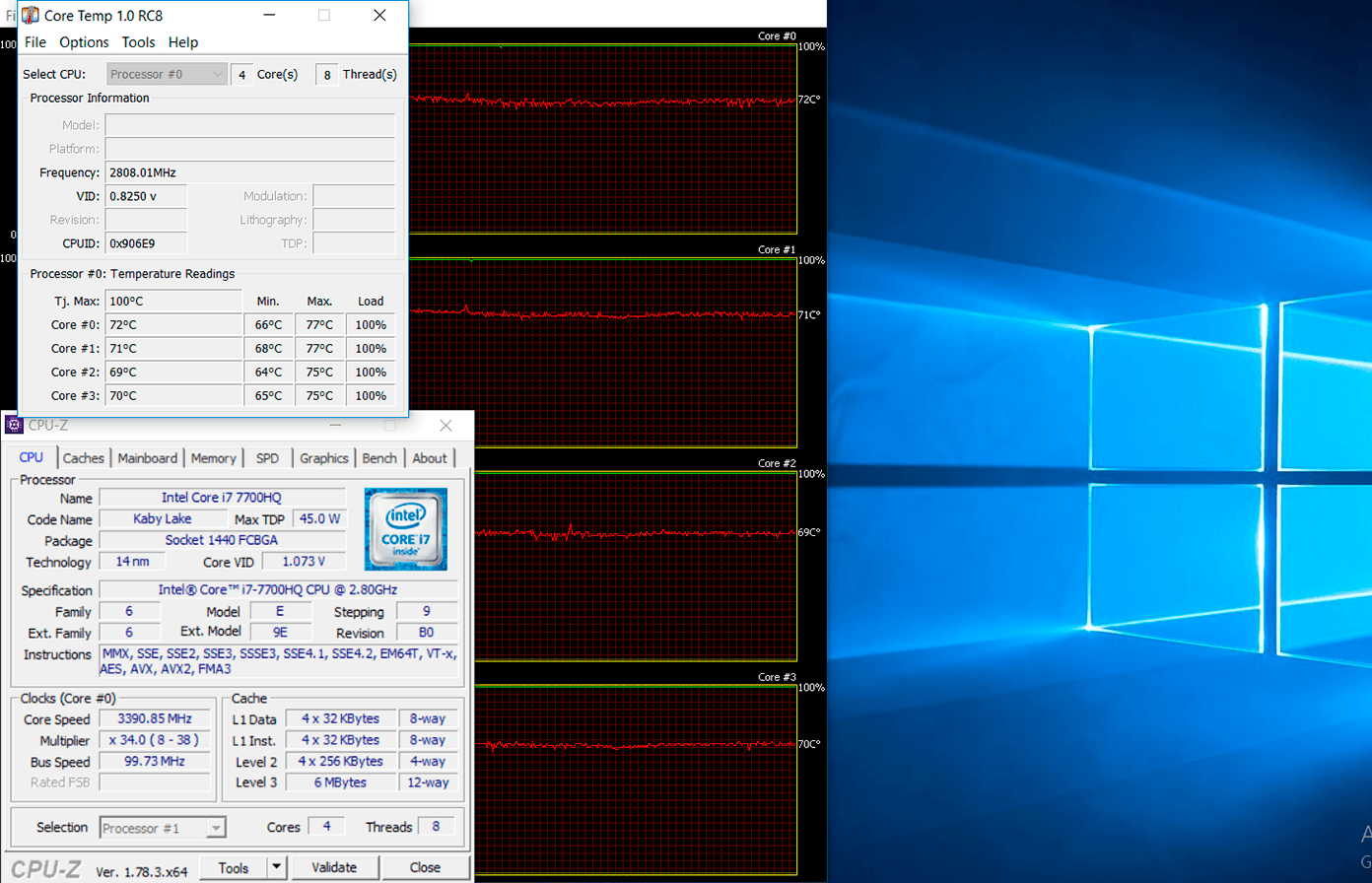
Task: Go to the About tab in CPU-Z
Action: click(430, 458)
